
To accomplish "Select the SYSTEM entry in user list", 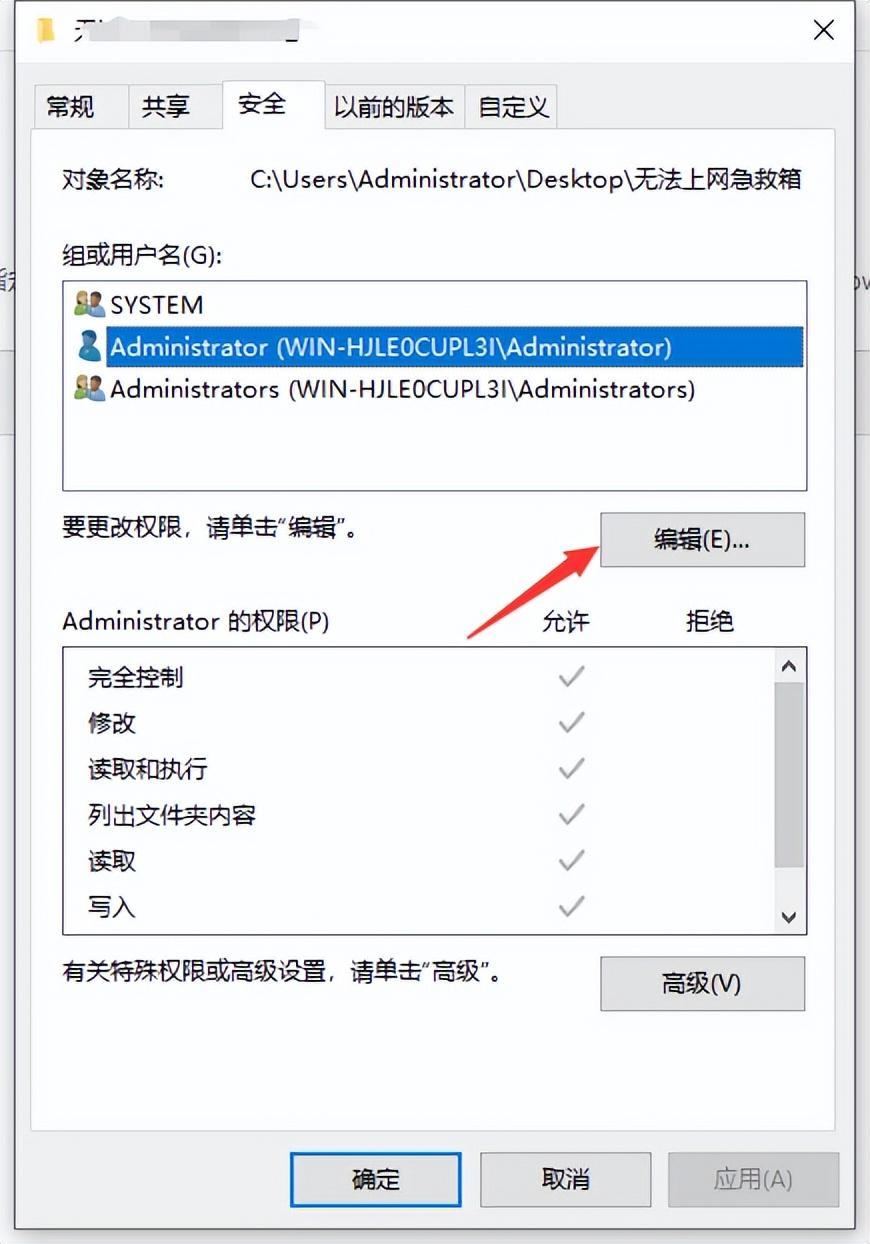I will tap(434, 304).
